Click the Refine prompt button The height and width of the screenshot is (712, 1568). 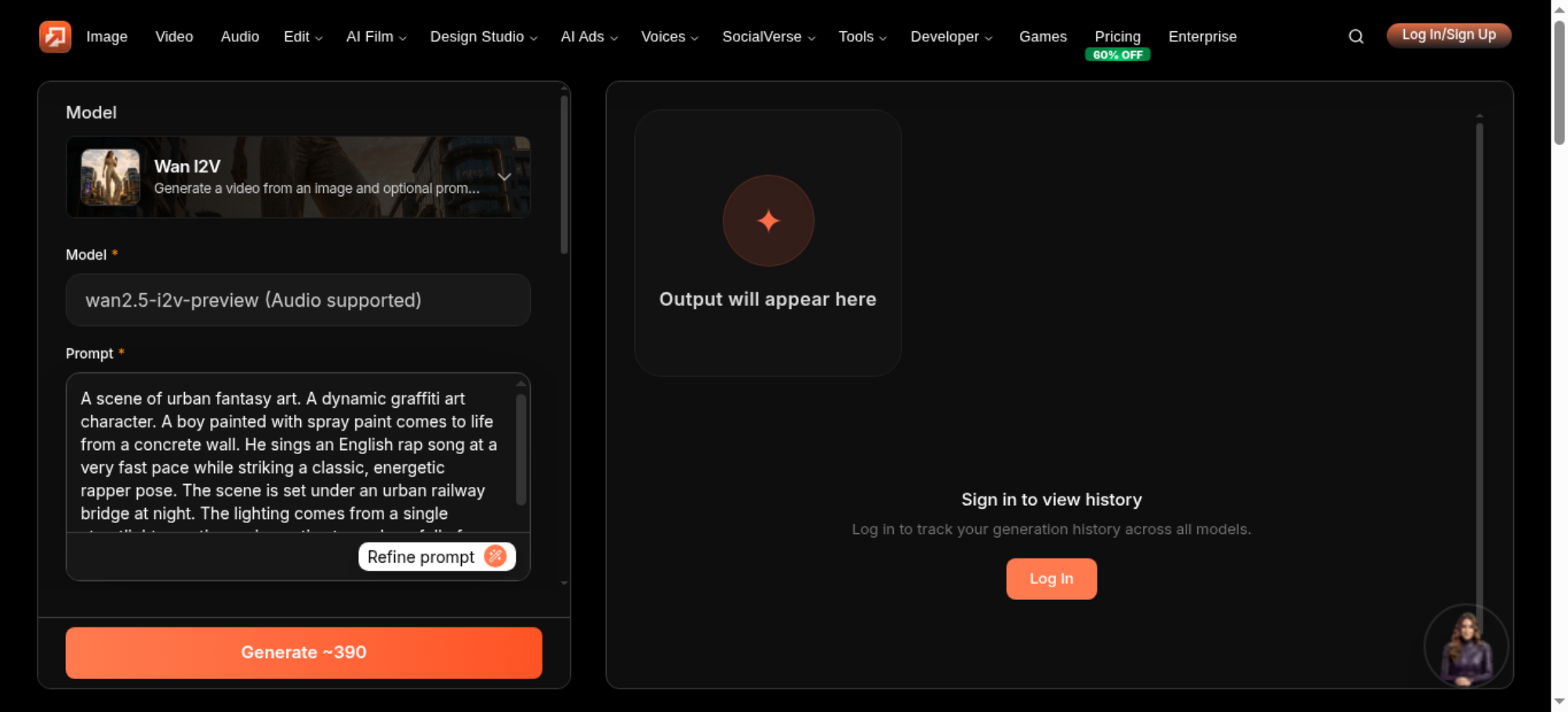(x=437, y=557)
